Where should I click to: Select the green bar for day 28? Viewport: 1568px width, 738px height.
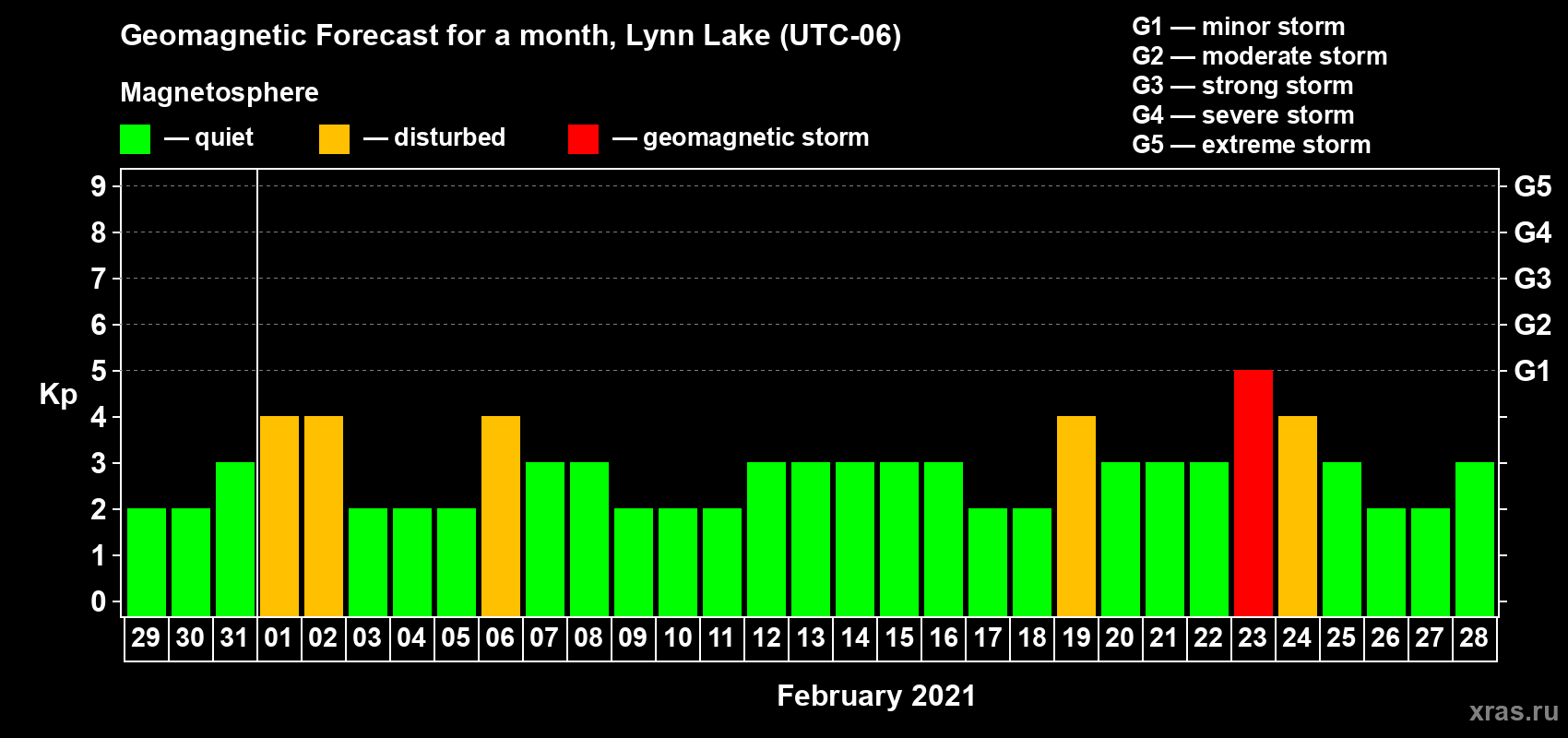1475,540
